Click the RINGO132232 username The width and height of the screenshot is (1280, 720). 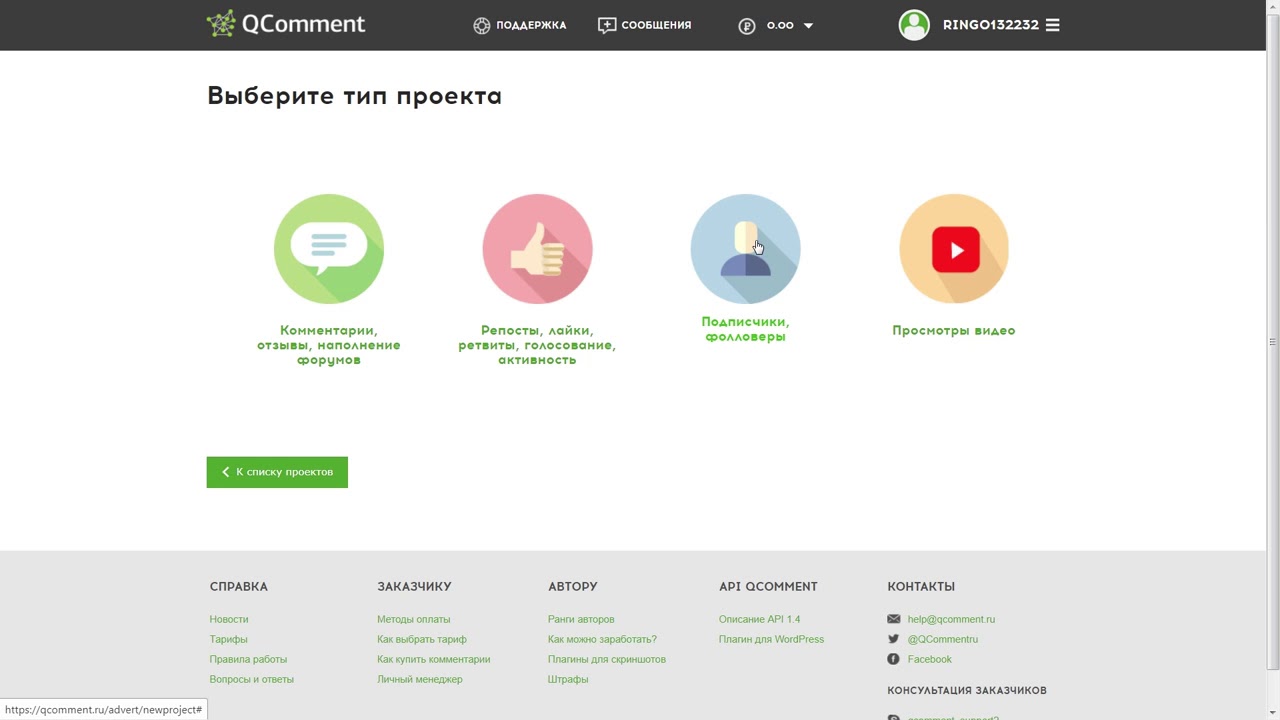pyautogui.click(x=990, y=25)
